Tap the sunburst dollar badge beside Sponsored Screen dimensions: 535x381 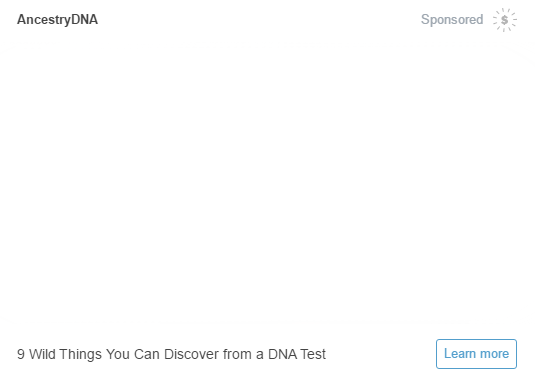pos(505,20)
